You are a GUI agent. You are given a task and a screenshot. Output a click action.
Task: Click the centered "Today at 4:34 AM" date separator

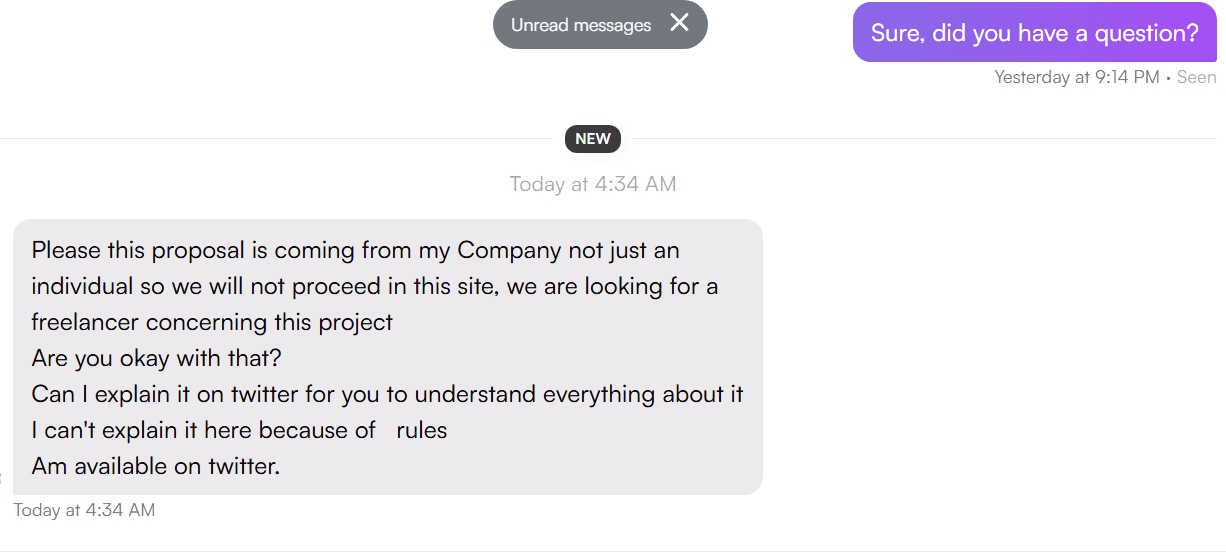click(x=593, y=184)
